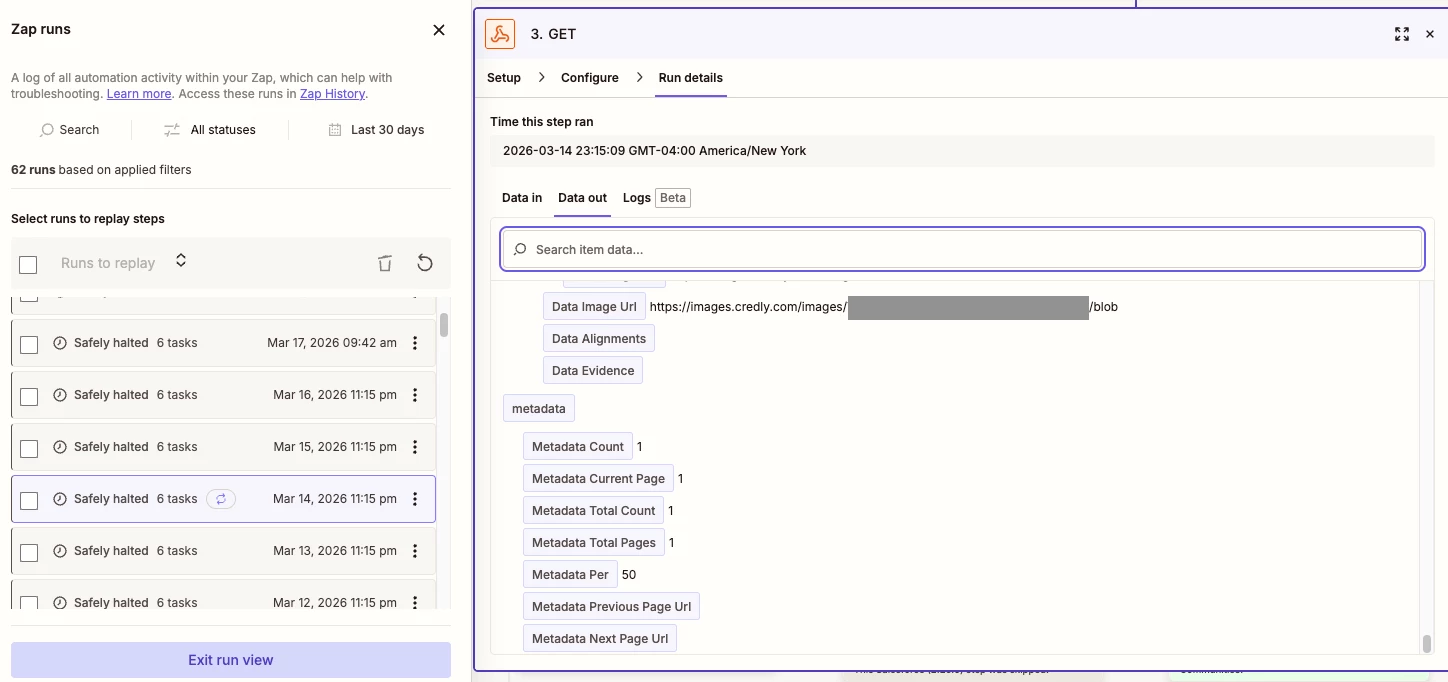The height and width of the screenshot is (682, 1448).
Task: Select the Data out tab
Action: point(583,198)
